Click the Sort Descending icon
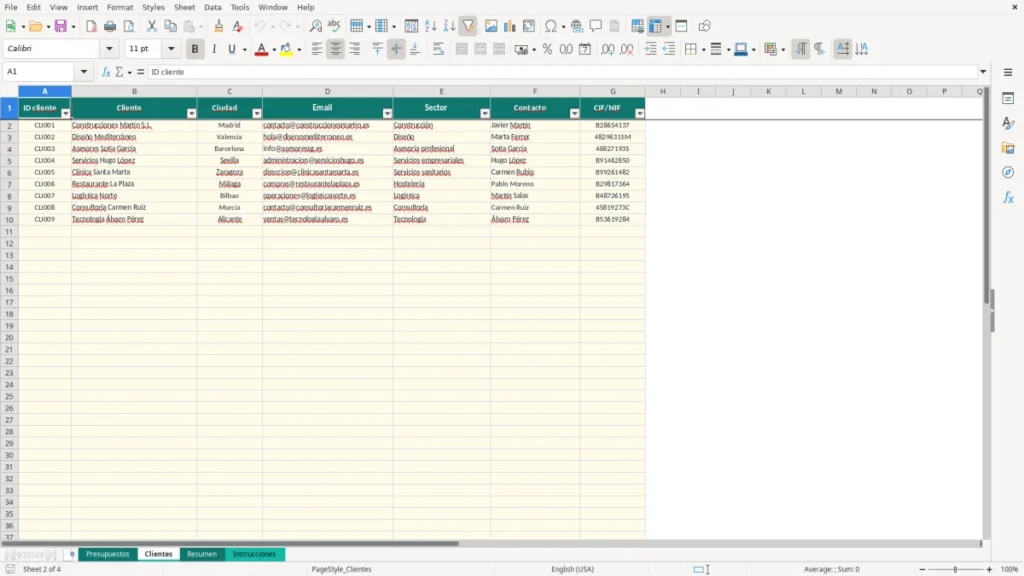1024x576 pixels. pyautogui.click(x=449, y=26)
